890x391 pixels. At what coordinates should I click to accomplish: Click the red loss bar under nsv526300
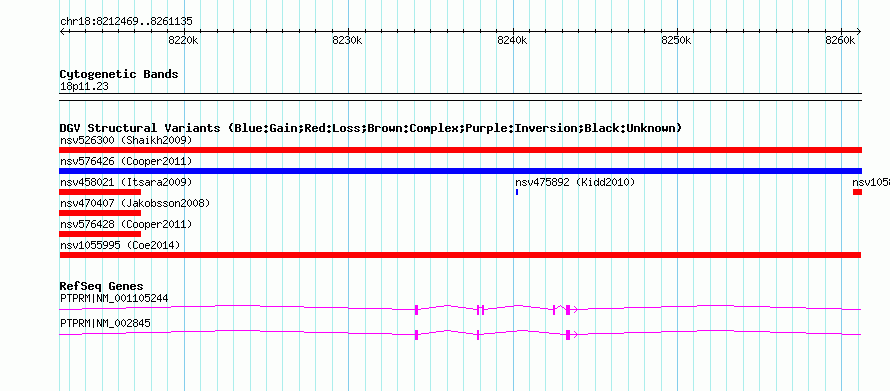460,150
